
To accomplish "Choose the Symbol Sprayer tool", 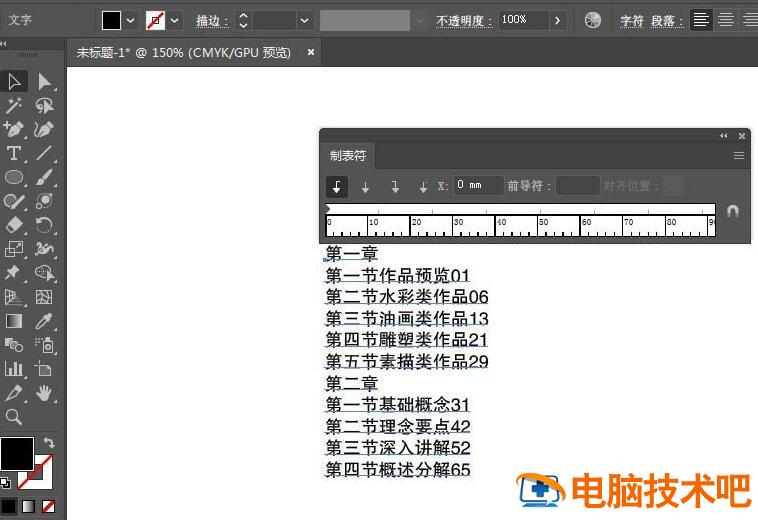I will tap(45, 345).
